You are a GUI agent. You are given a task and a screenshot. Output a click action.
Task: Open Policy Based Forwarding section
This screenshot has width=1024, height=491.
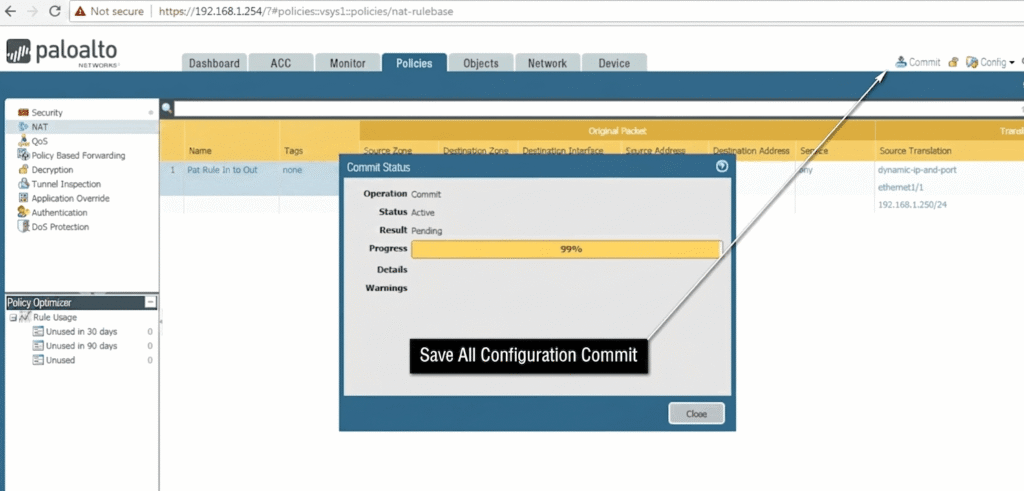[x=78, y=155]
